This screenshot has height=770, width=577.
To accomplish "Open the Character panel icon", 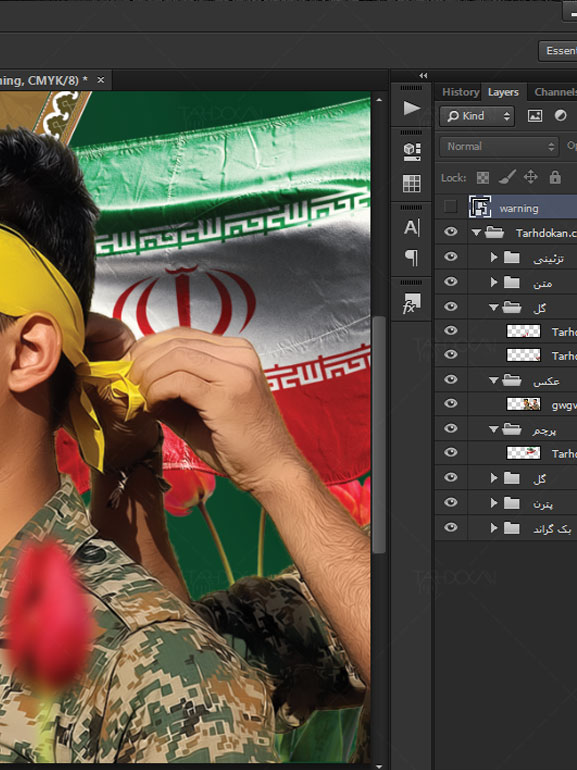I will click(412, 228).
